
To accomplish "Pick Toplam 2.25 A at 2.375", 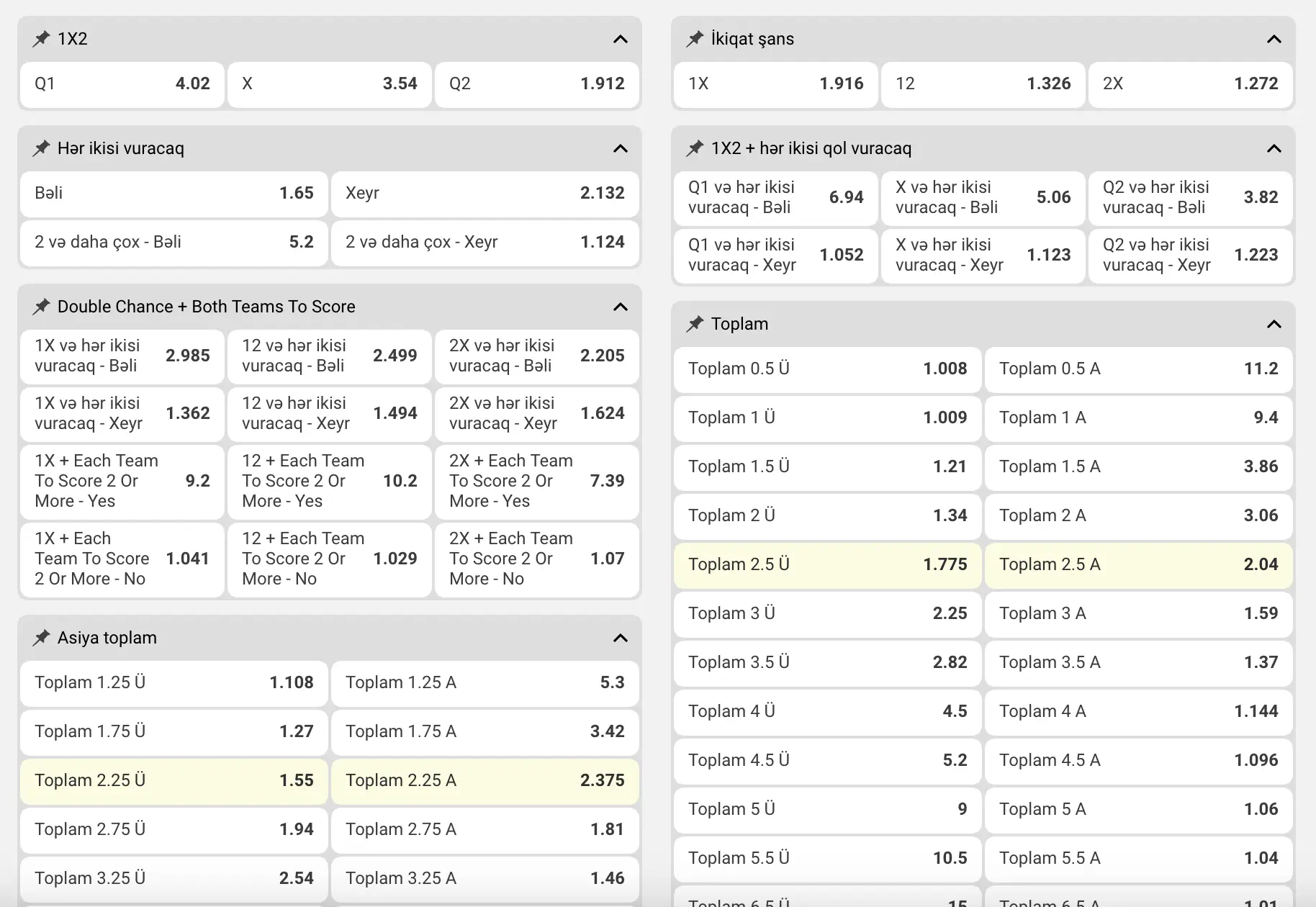I will (x=485, y=781).
